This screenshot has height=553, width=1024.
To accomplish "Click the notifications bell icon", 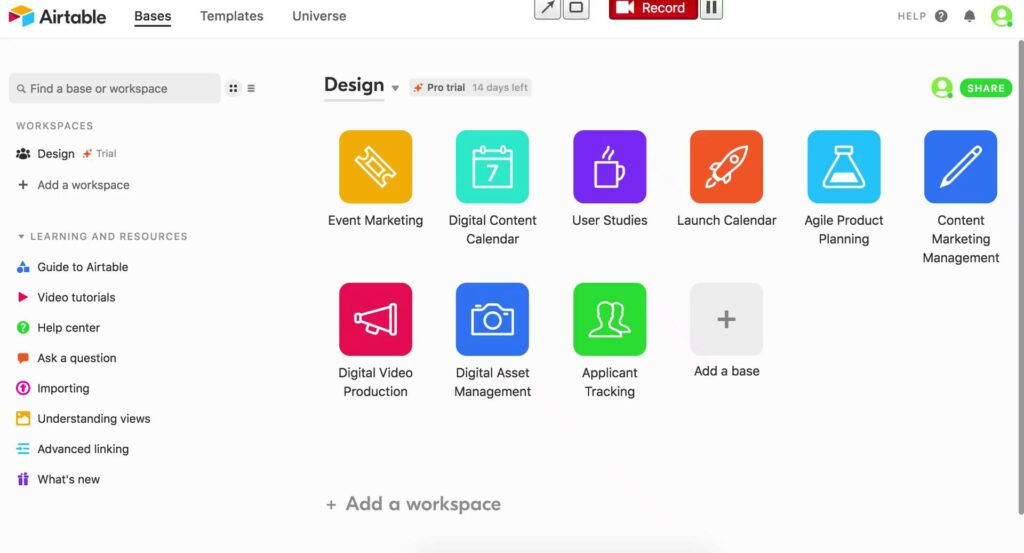I will pyautogui.click(x=969, y=17).
